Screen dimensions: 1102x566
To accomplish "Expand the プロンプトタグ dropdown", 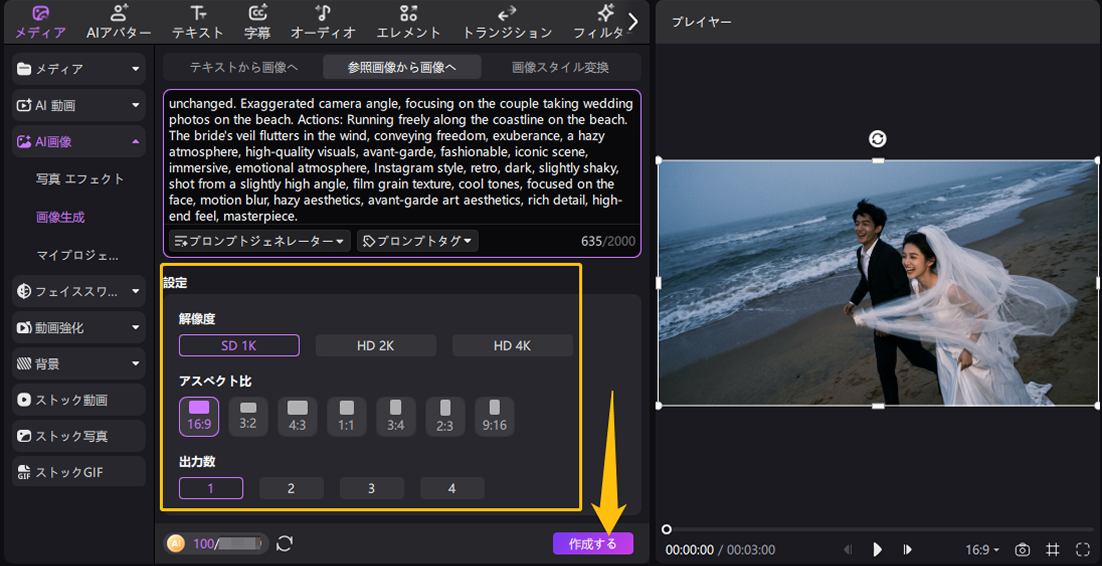I will (417, 241).
